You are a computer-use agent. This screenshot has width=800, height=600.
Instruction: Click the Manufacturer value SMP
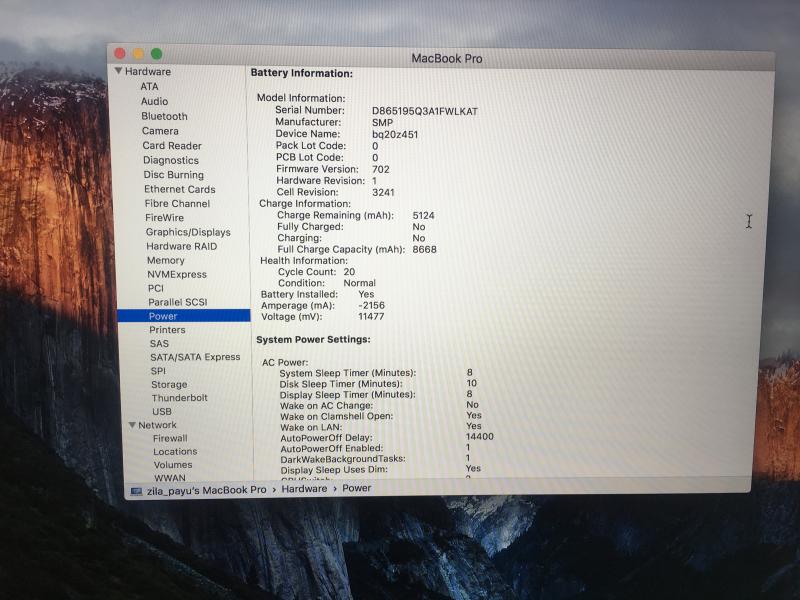[x=383, y=123]
